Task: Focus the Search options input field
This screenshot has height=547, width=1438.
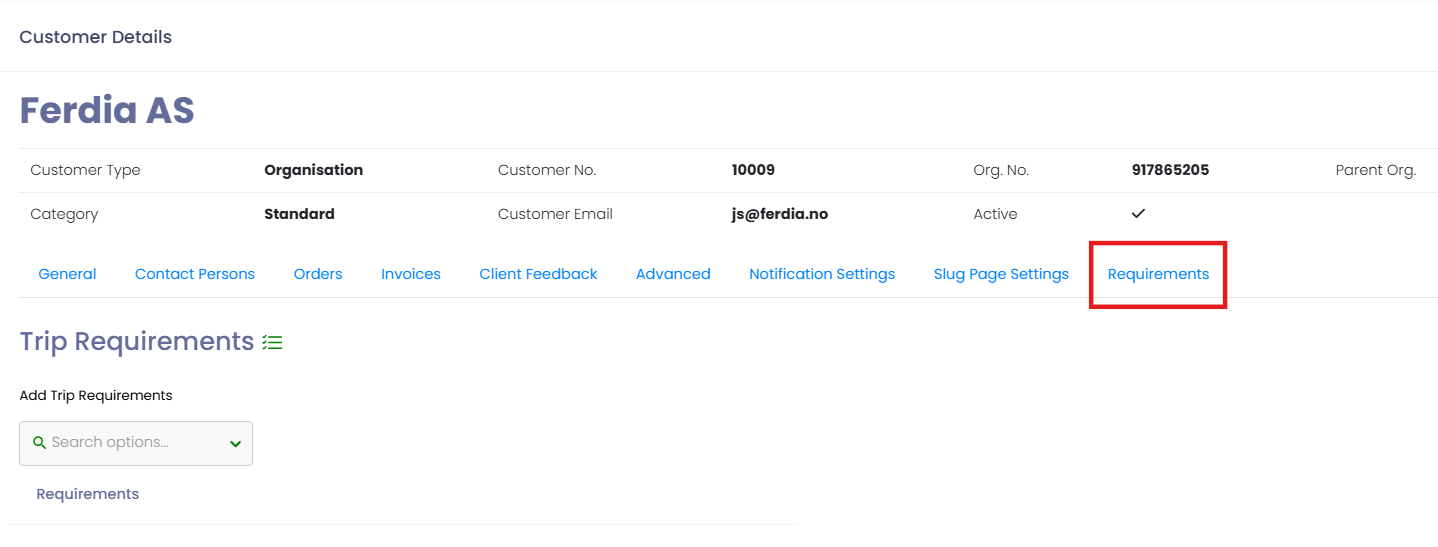Action: tap(130, 442)
